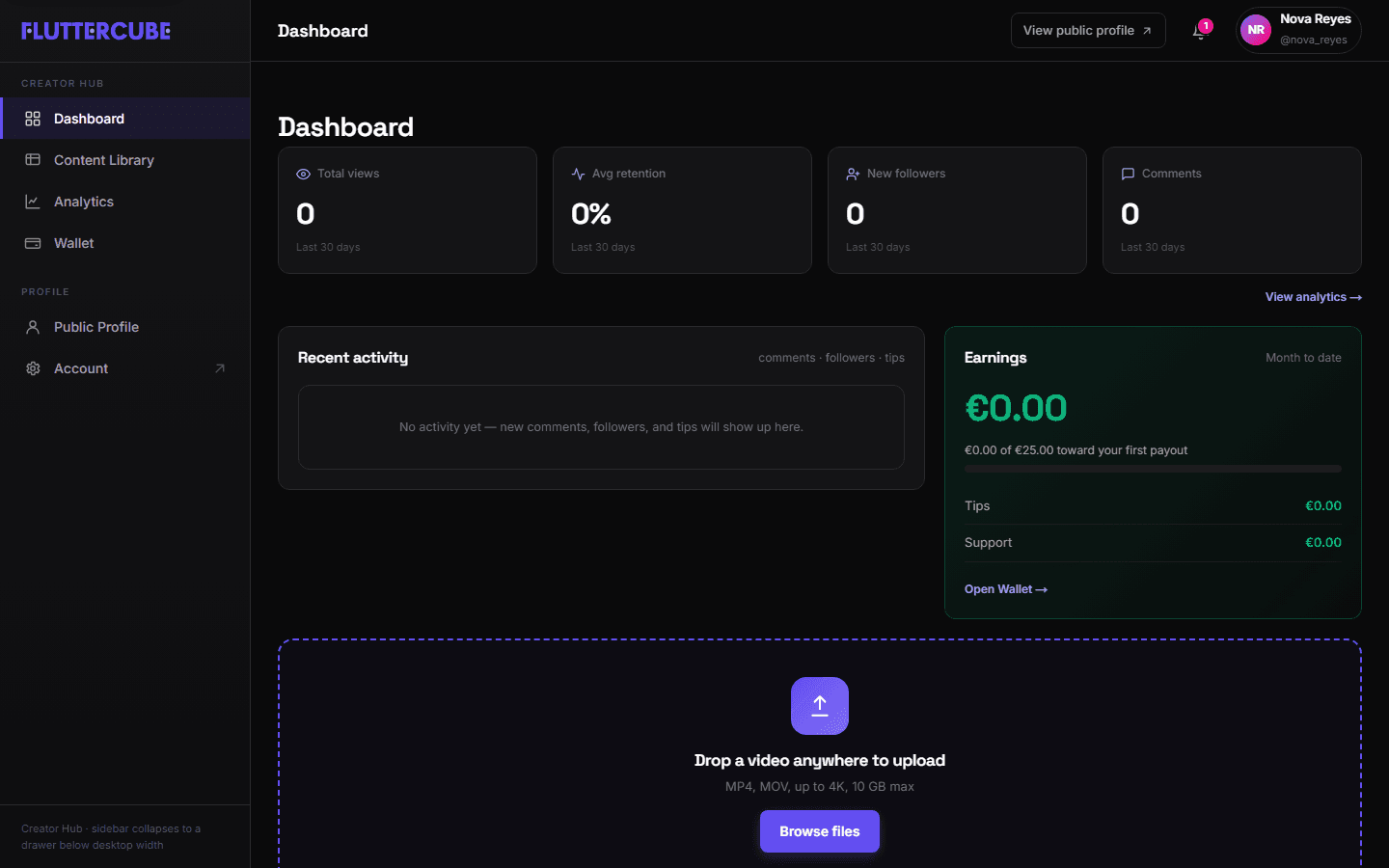1389x868 pixels.
Task: Click the top bar Dashboard title
Action: pyautogui.click(x=323, y=31)
